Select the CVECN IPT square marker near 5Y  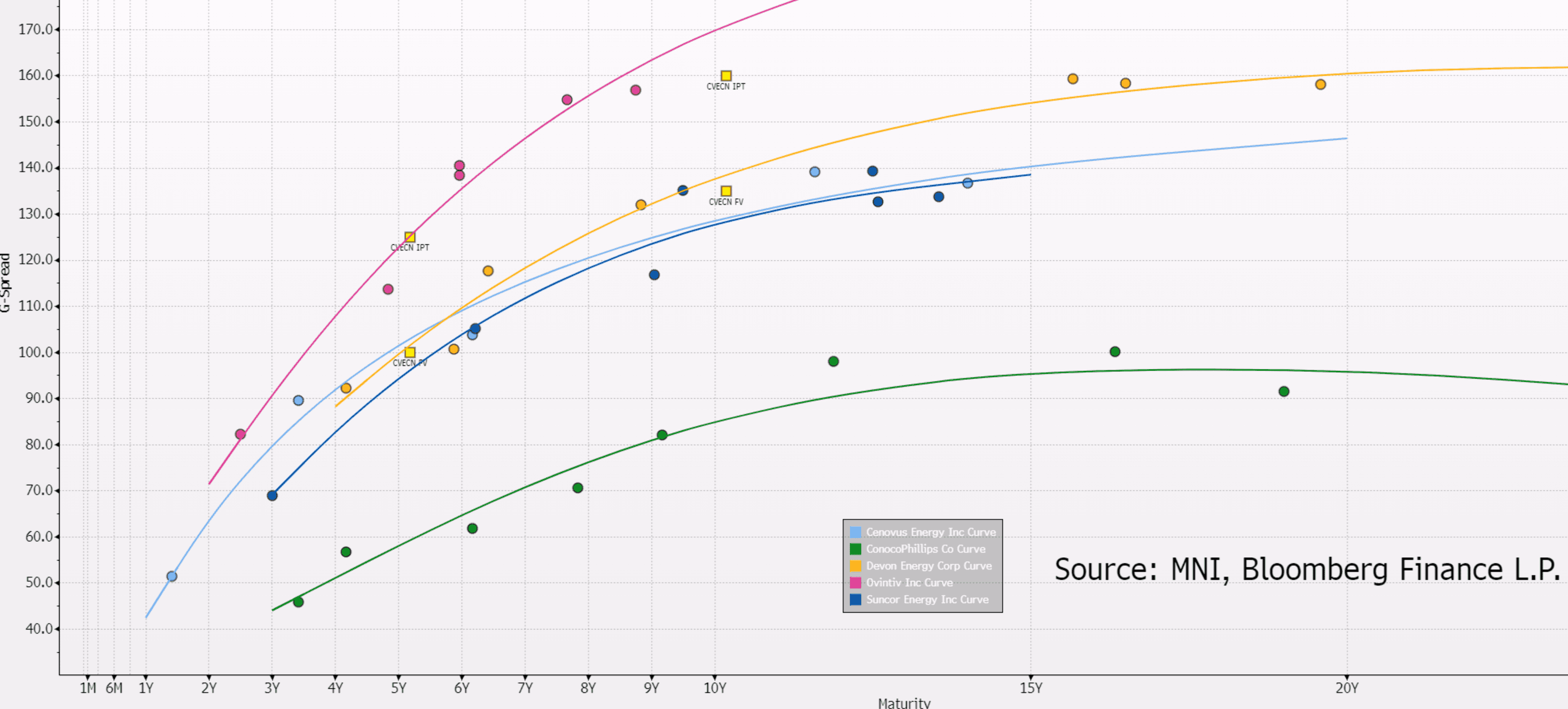[410, 237]
